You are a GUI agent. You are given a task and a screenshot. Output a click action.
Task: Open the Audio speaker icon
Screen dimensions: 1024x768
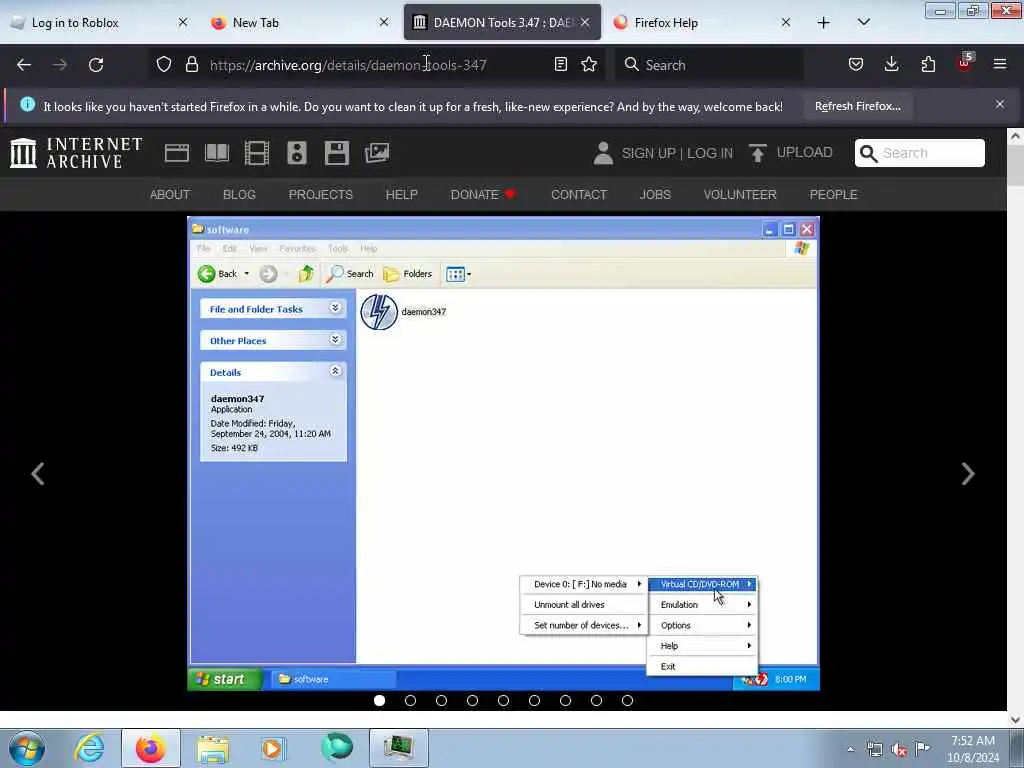pyautogui.click(x=296, y=153)
